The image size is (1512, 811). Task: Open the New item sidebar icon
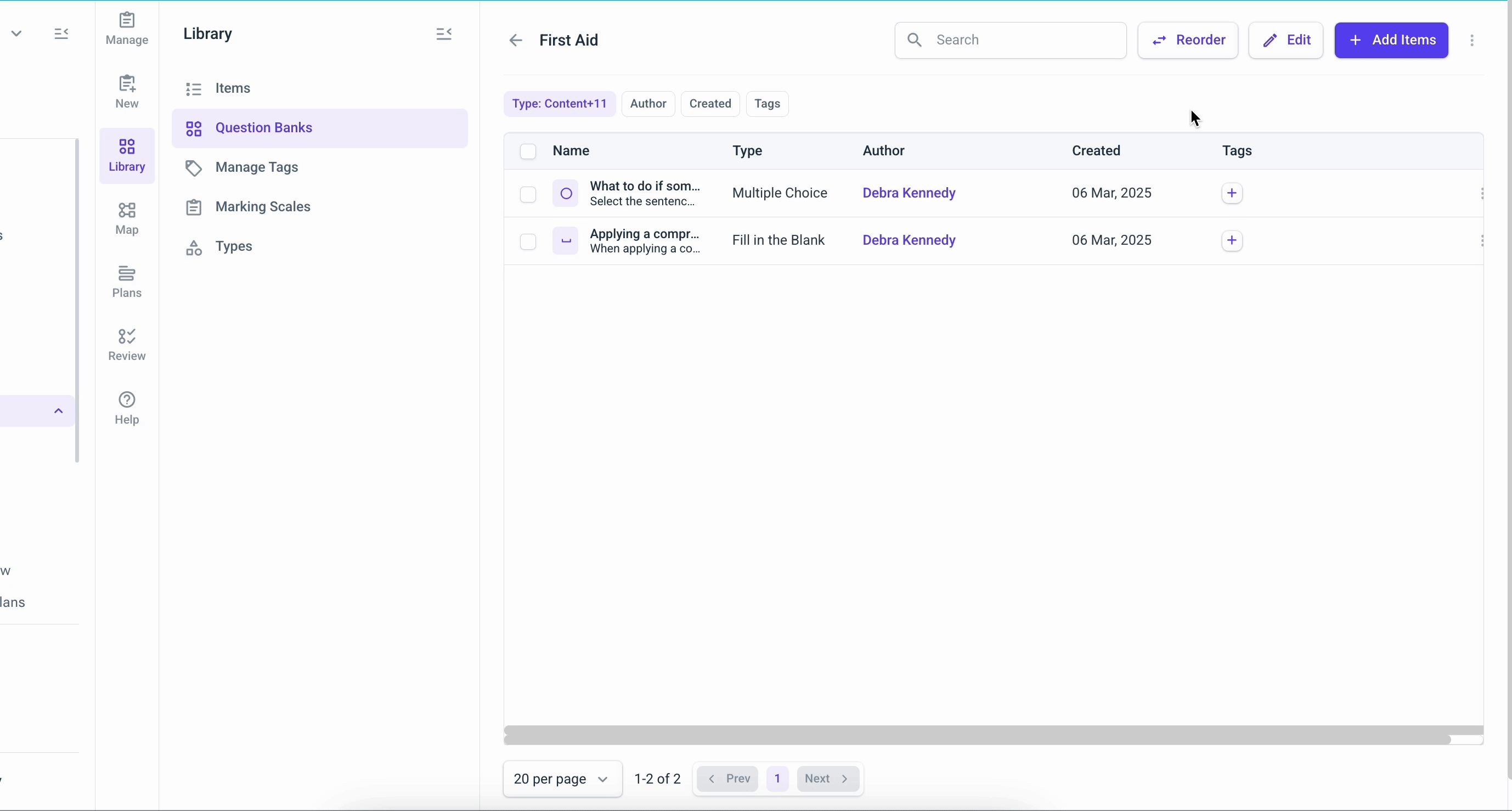coord(127,92)
